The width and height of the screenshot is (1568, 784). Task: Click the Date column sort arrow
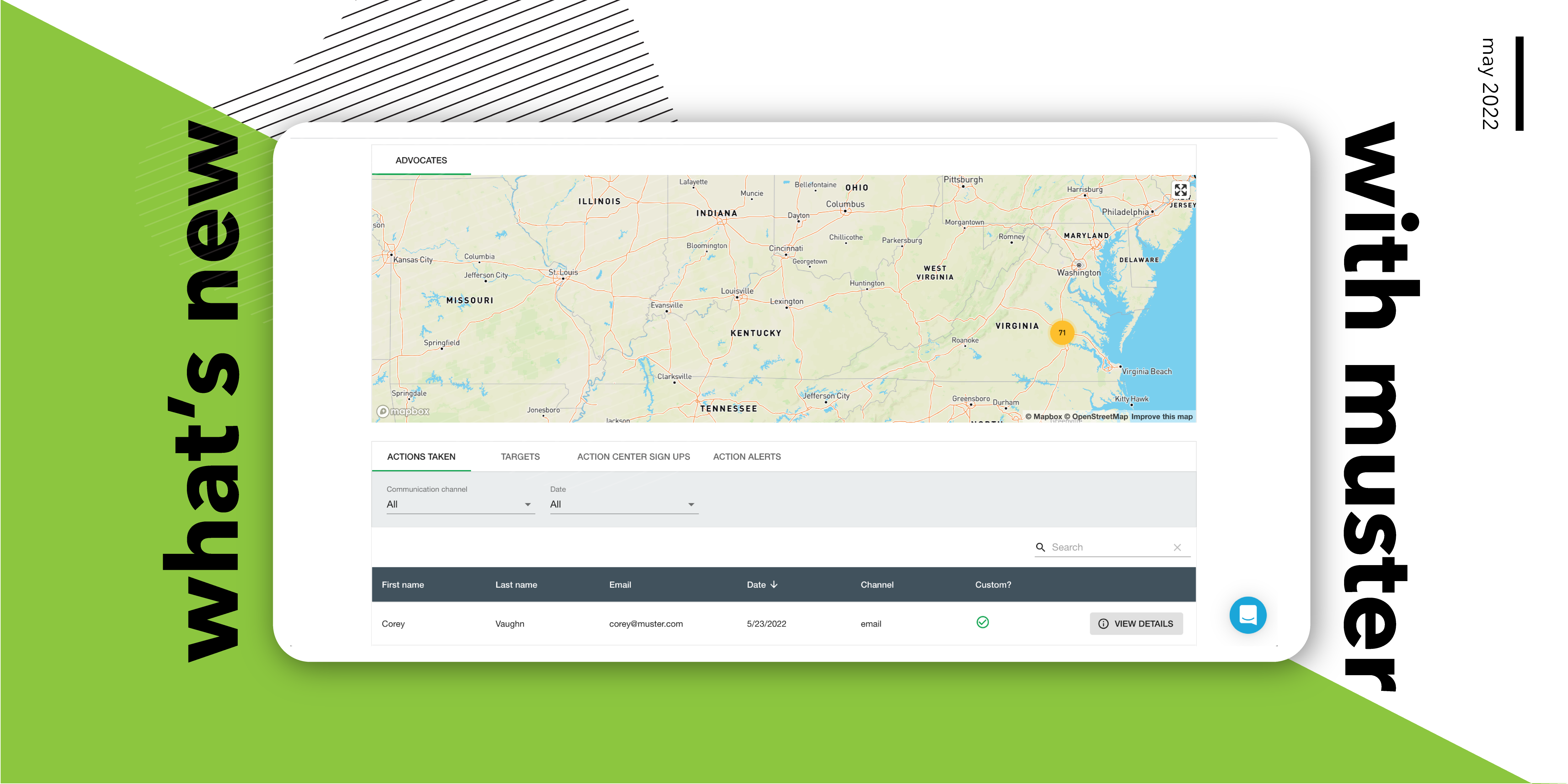tap(774, 584)
